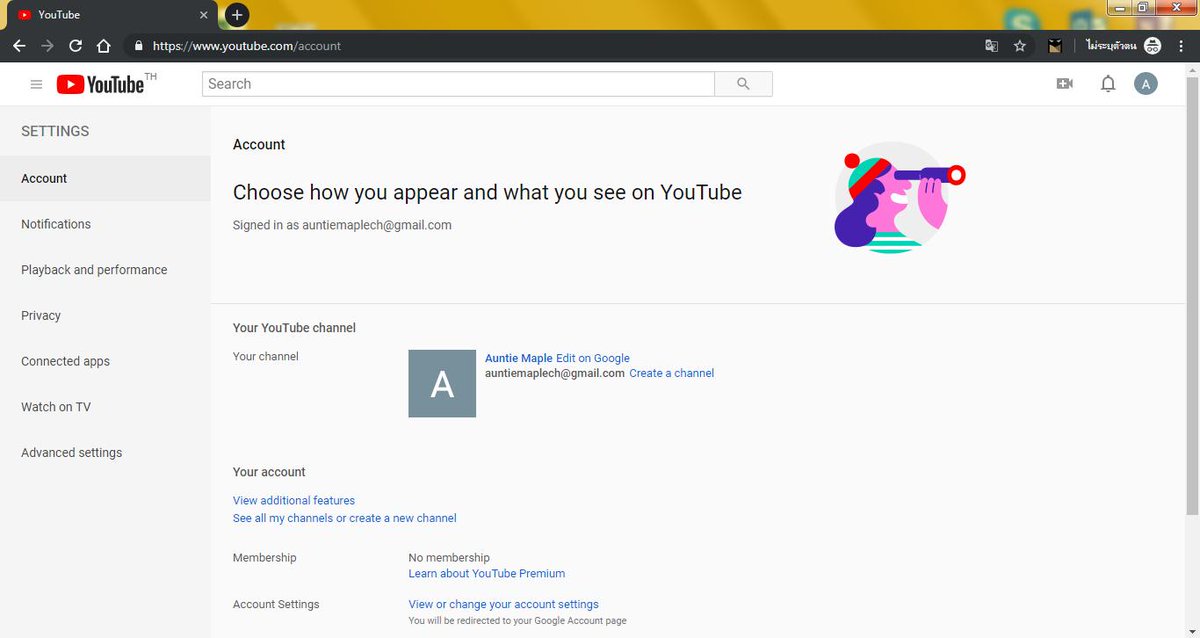The image size is (1200, 638).
Task: Click the scrollbar down arrow
Action: point(1192,630)
